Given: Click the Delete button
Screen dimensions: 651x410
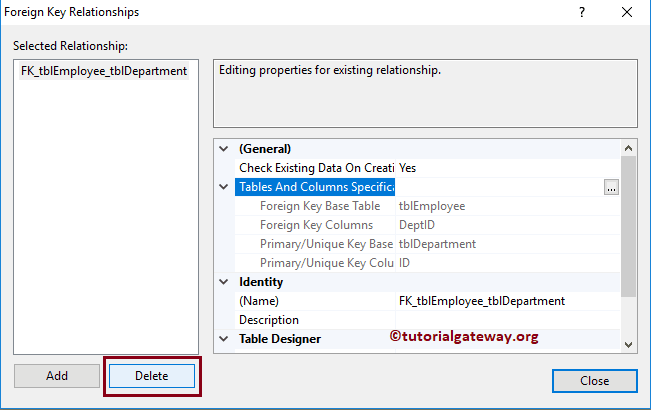Looking at the screenshot, I should pos(152,376).
